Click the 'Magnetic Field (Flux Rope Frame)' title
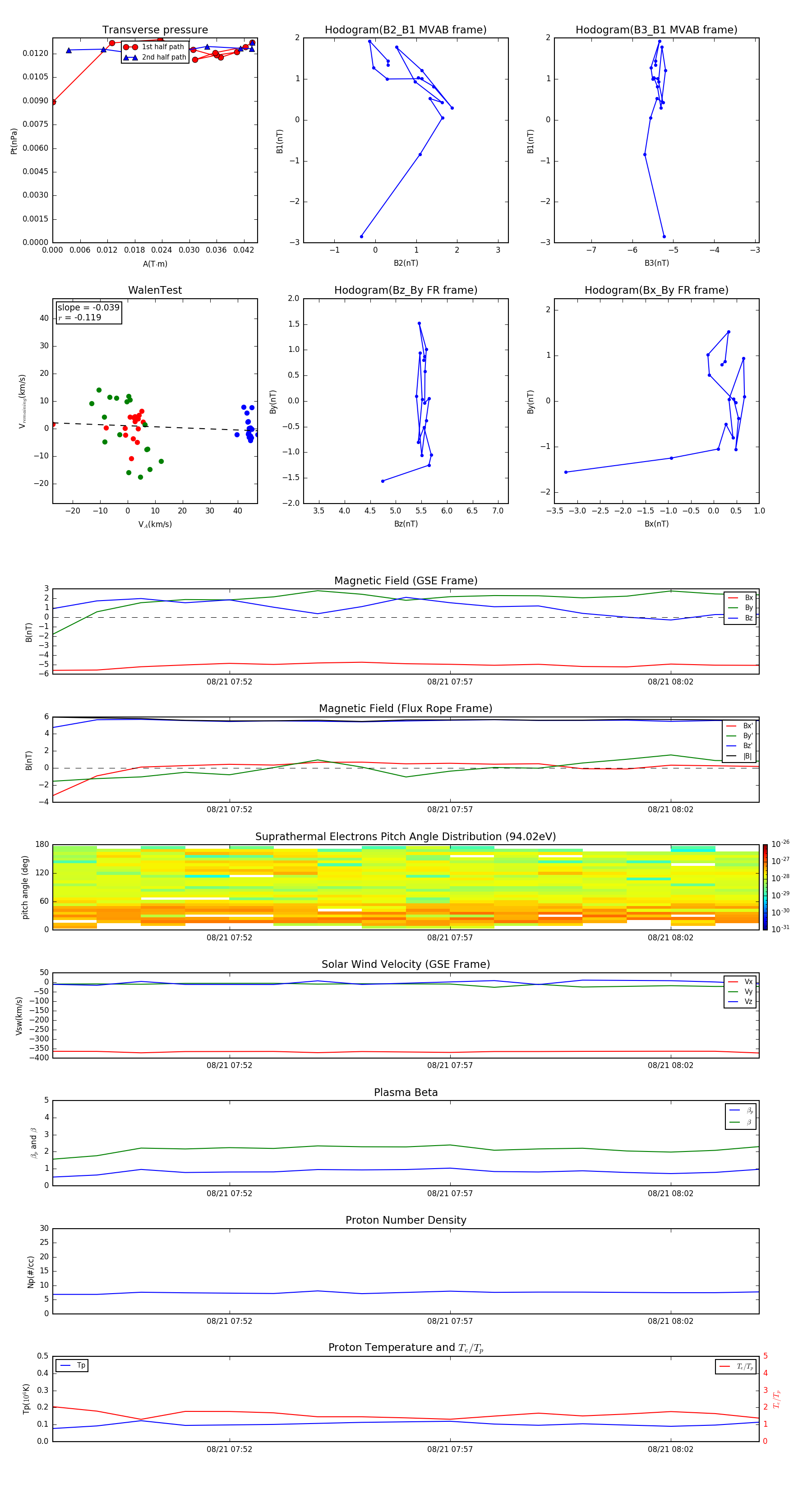The height and width of the screenshot is (1489, 812). click(x=406, y=709)
